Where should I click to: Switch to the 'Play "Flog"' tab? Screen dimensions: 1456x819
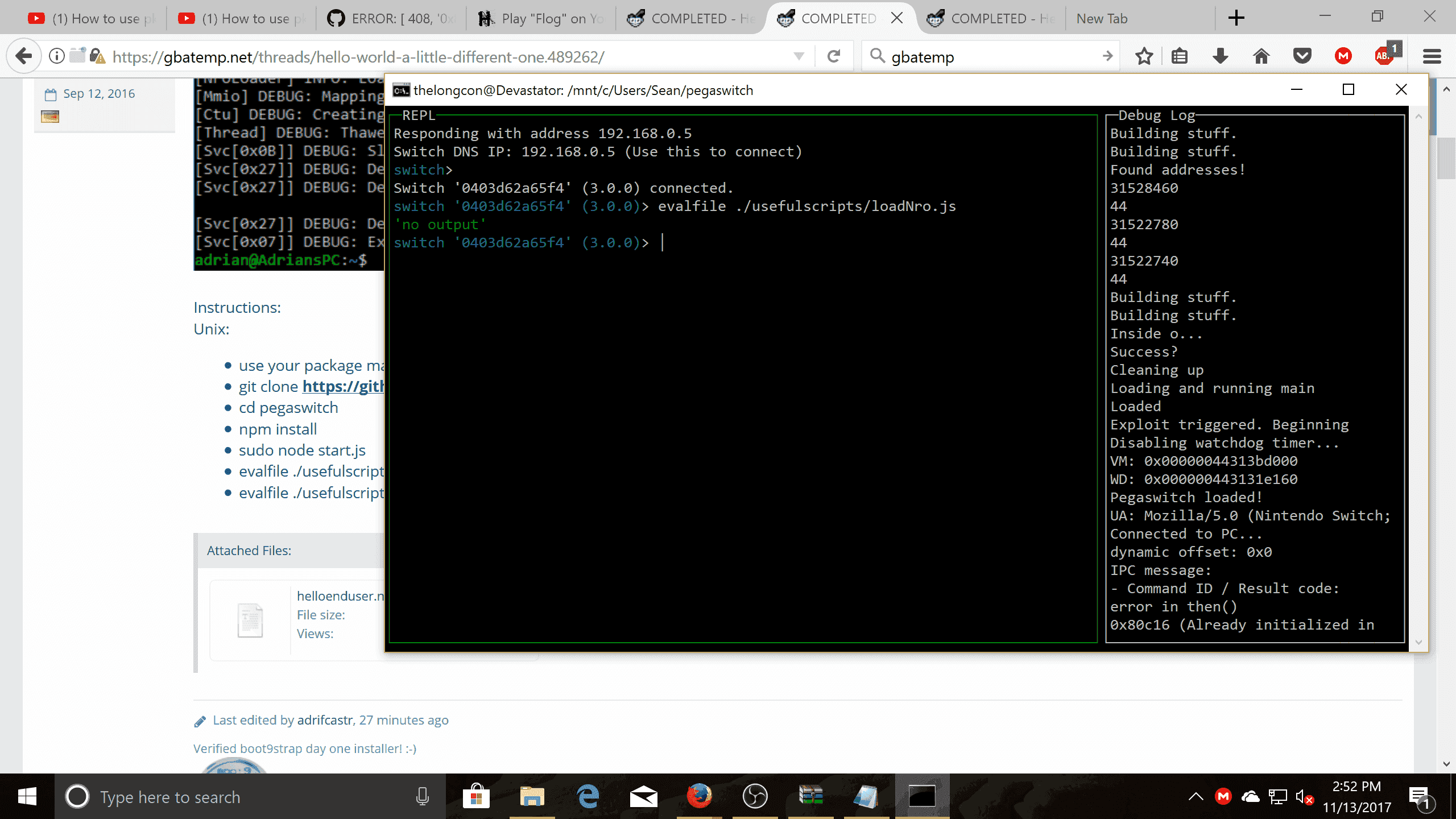click(541, 18)
